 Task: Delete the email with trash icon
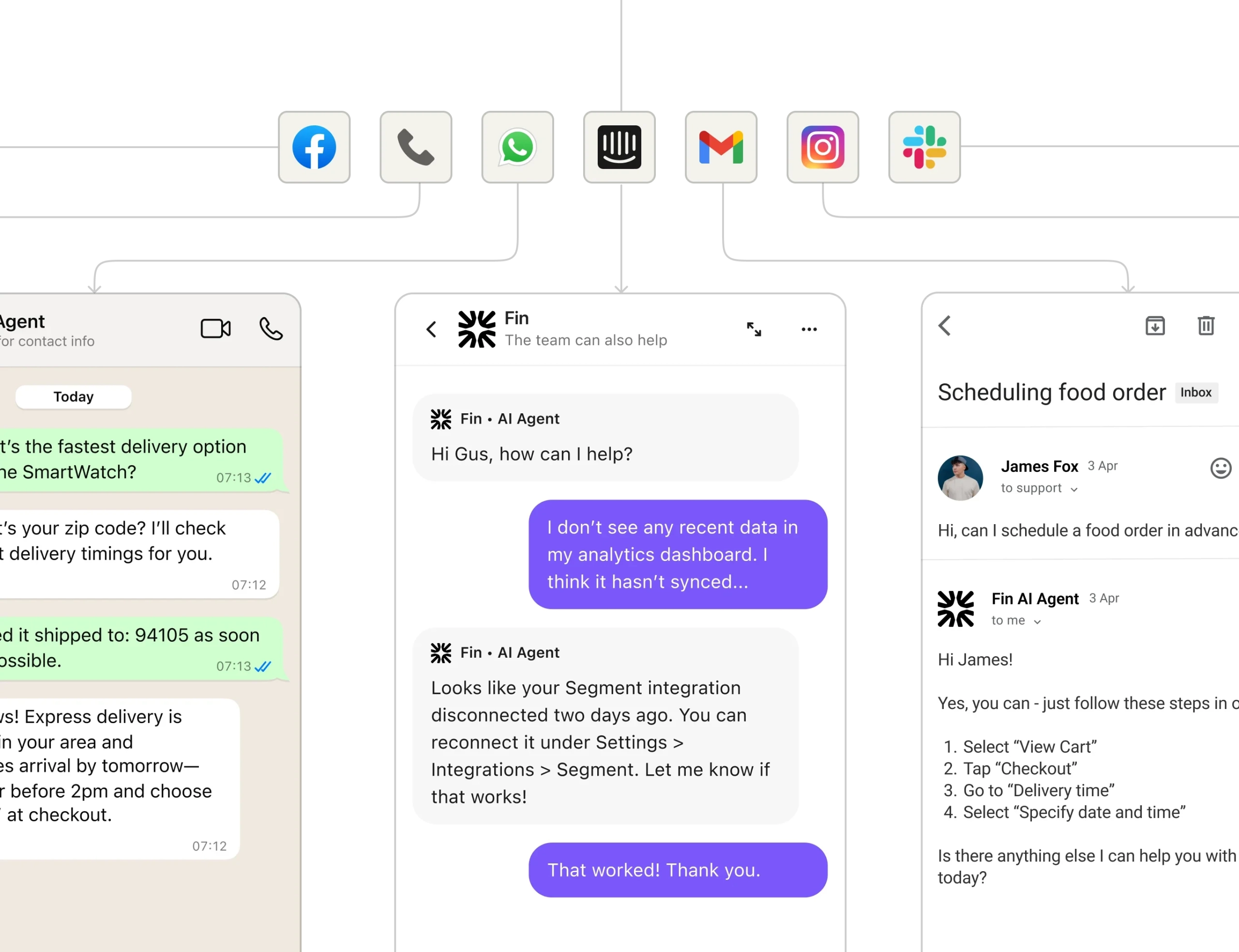pos(1206,326)
